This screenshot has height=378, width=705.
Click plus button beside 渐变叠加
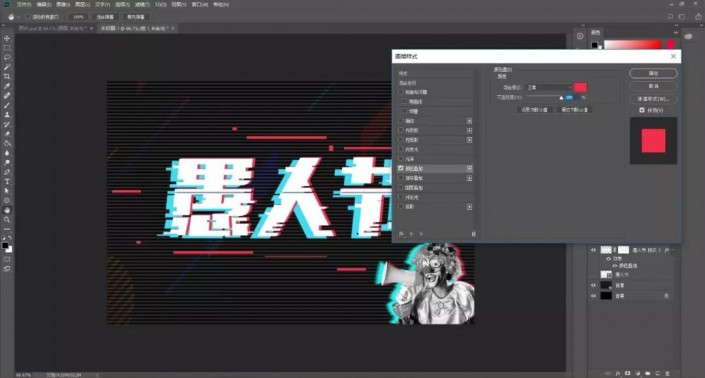coord(469,178)
